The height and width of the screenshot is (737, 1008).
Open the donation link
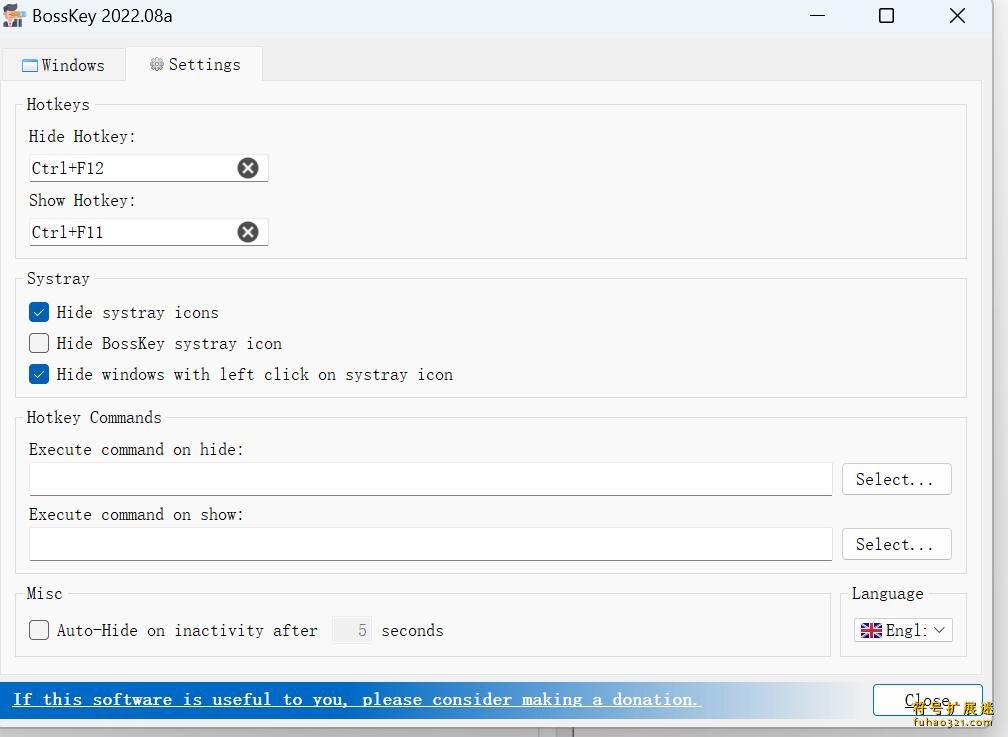coord(357,700)
